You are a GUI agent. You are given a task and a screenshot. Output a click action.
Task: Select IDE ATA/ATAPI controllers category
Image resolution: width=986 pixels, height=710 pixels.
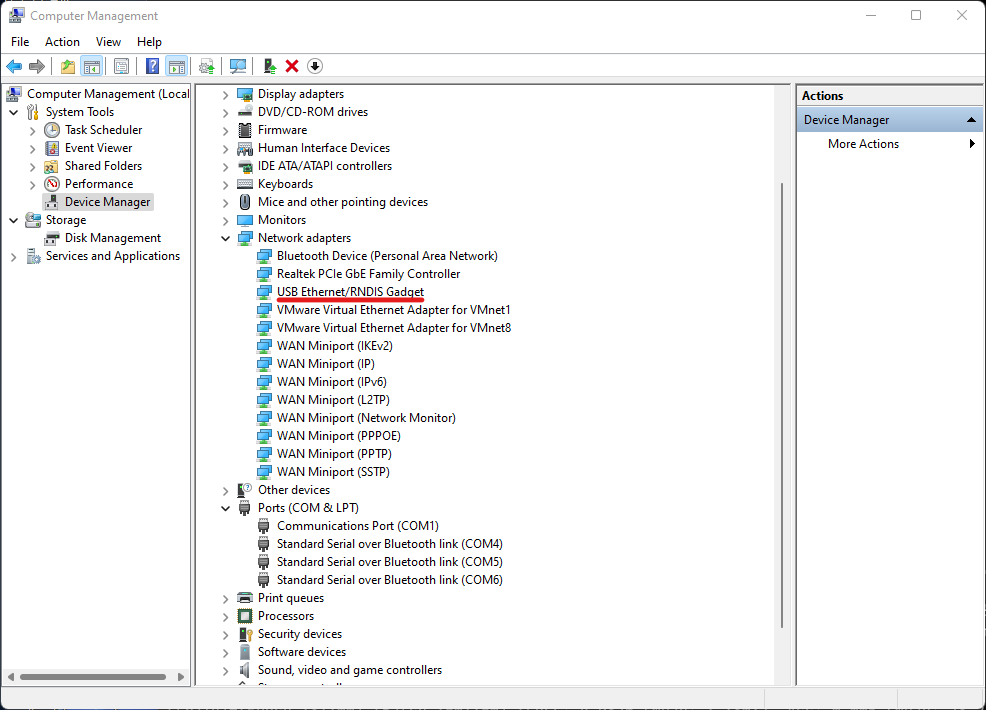point(324,166)
